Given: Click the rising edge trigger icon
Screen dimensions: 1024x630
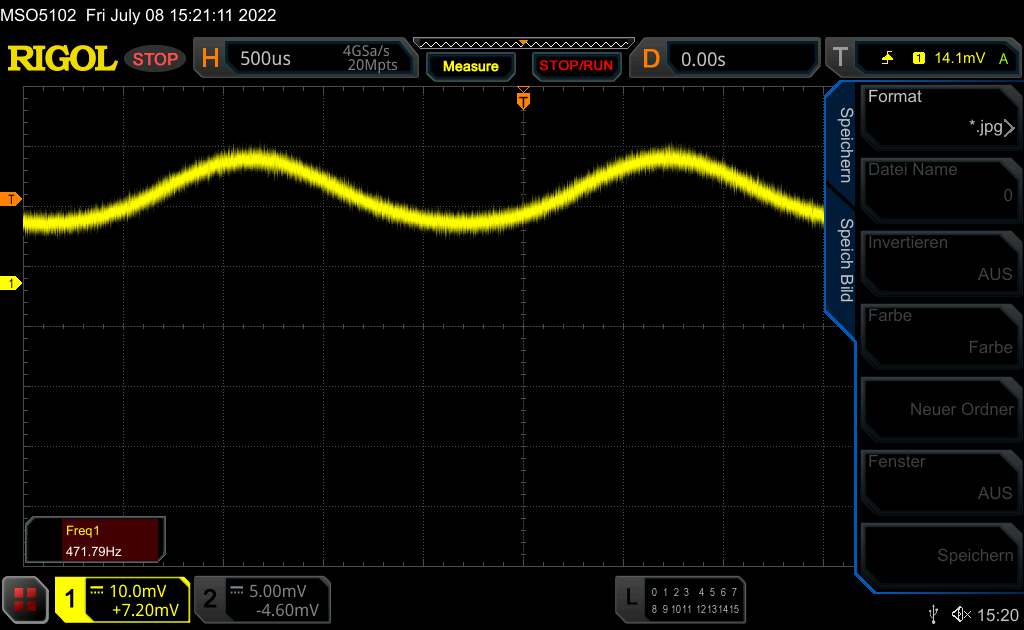Looking at the screenshot, I should coord(887,59).
